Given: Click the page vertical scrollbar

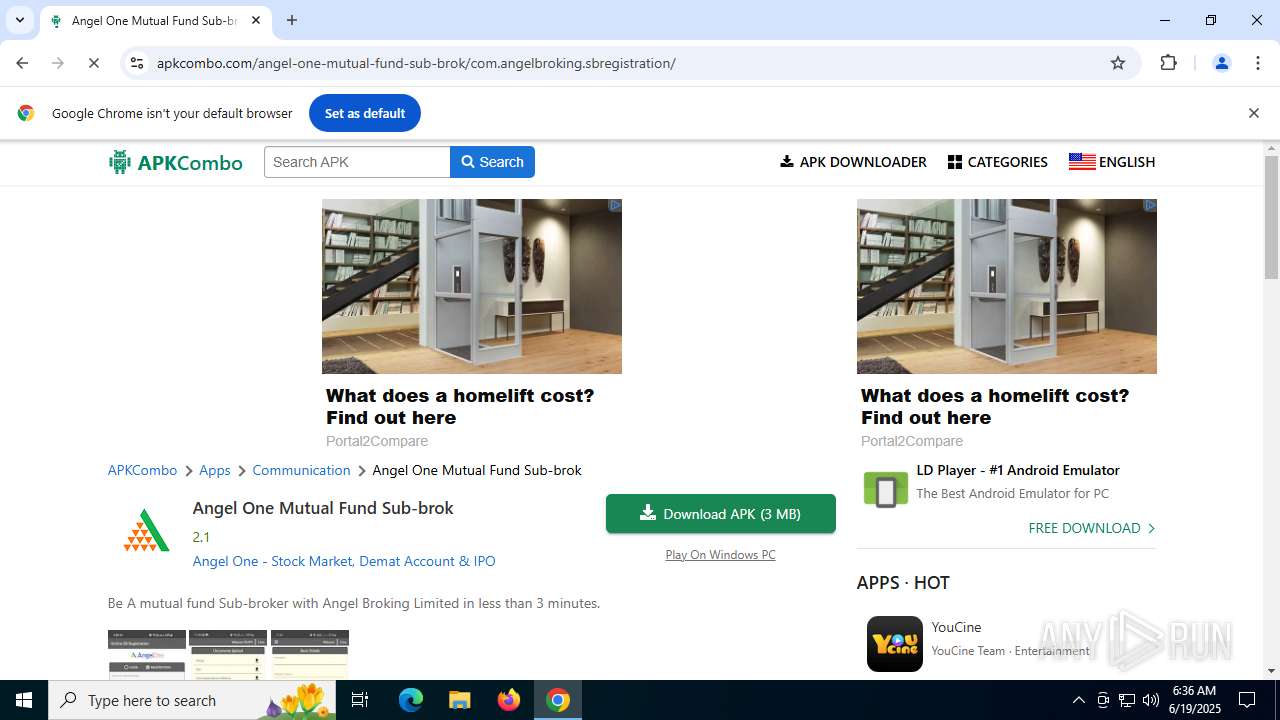Looking at the screenshot, I should tap(1271, 217).
